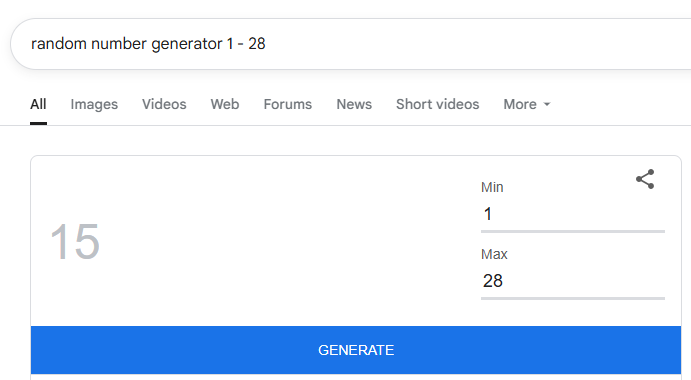Click the blue GENERATE button
Viewport: 691px width, 380px height.
(356, 350)
